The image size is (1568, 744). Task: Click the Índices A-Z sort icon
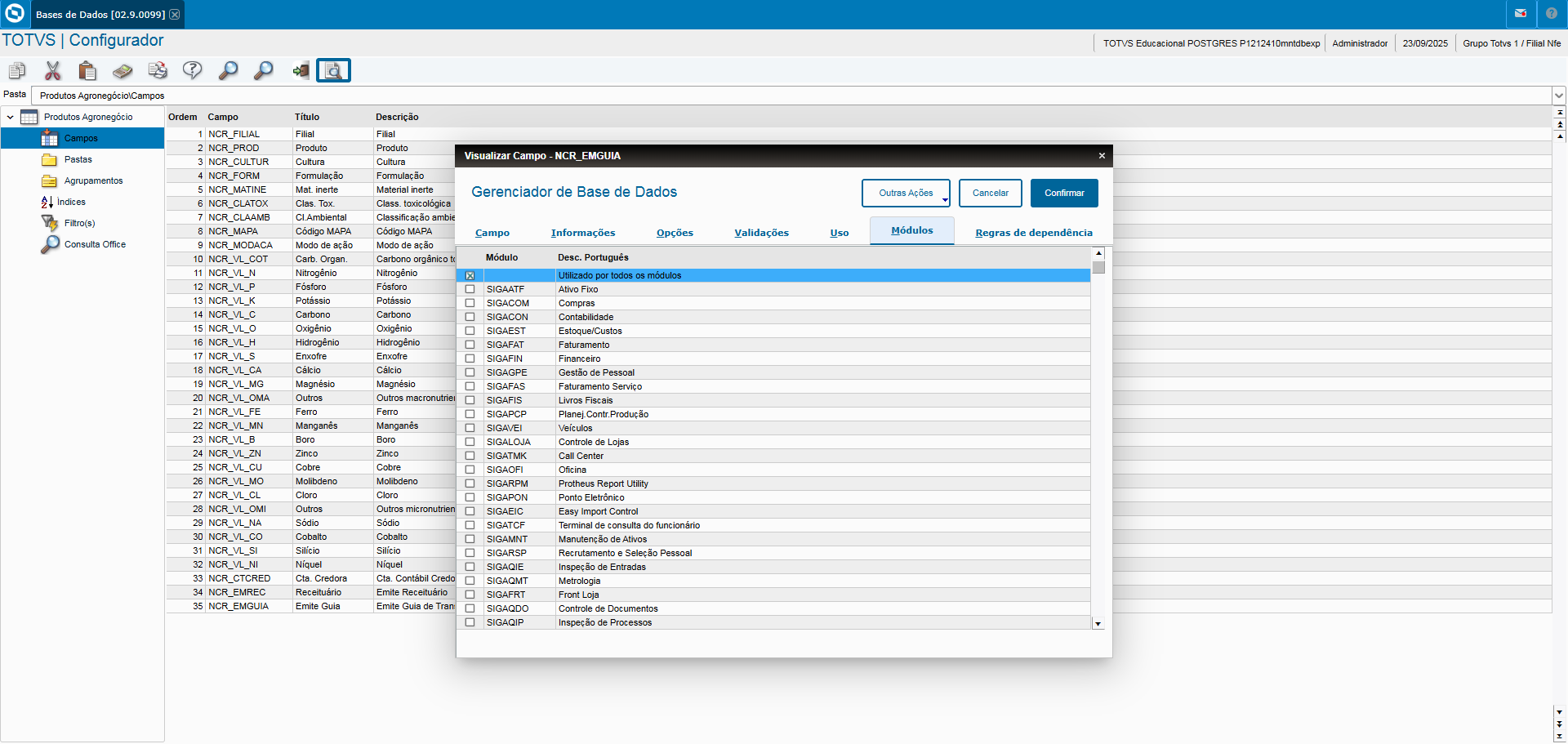[47, 202]
